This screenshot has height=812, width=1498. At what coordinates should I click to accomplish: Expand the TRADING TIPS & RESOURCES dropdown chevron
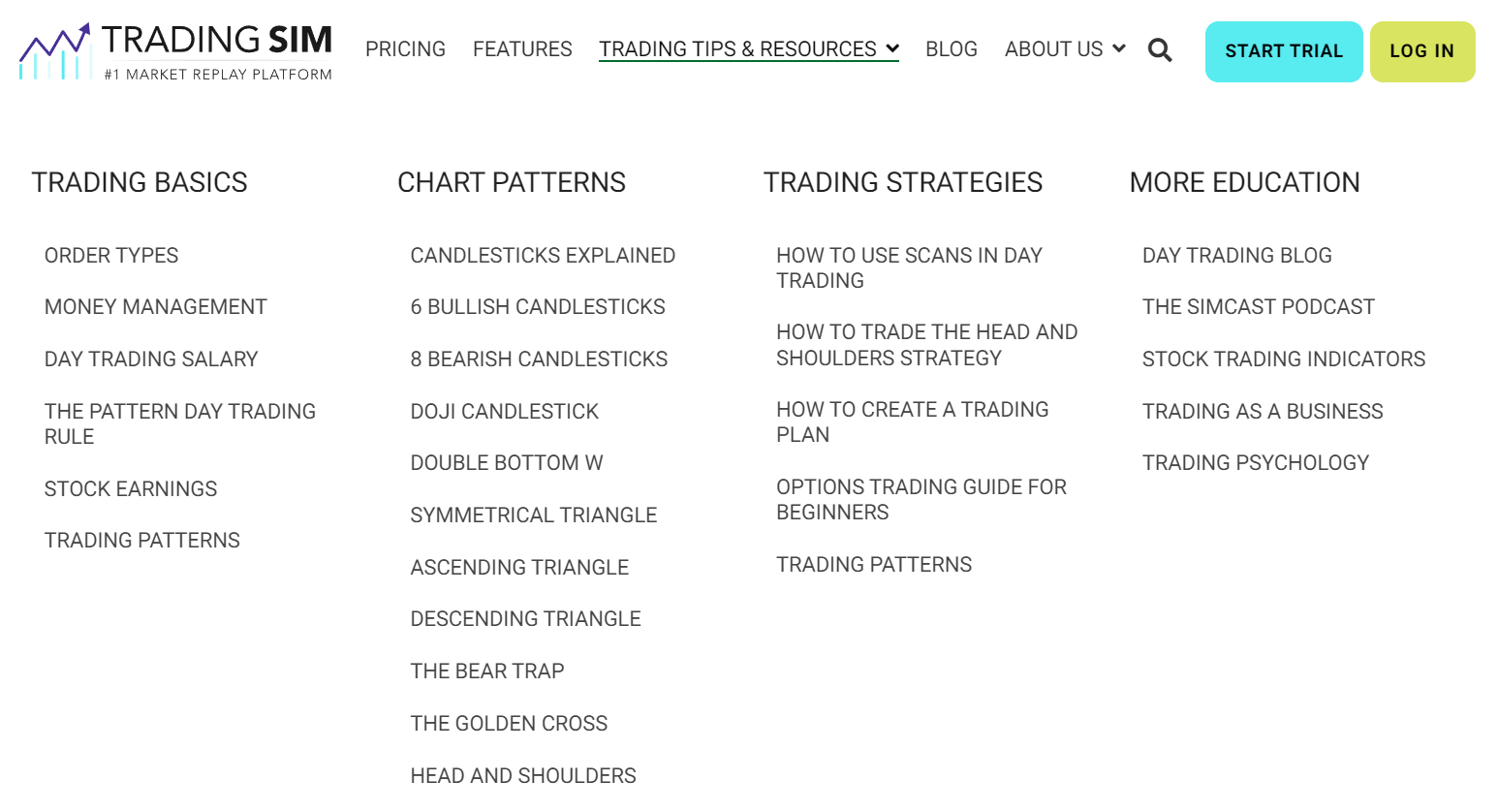(x=892, y=48)
